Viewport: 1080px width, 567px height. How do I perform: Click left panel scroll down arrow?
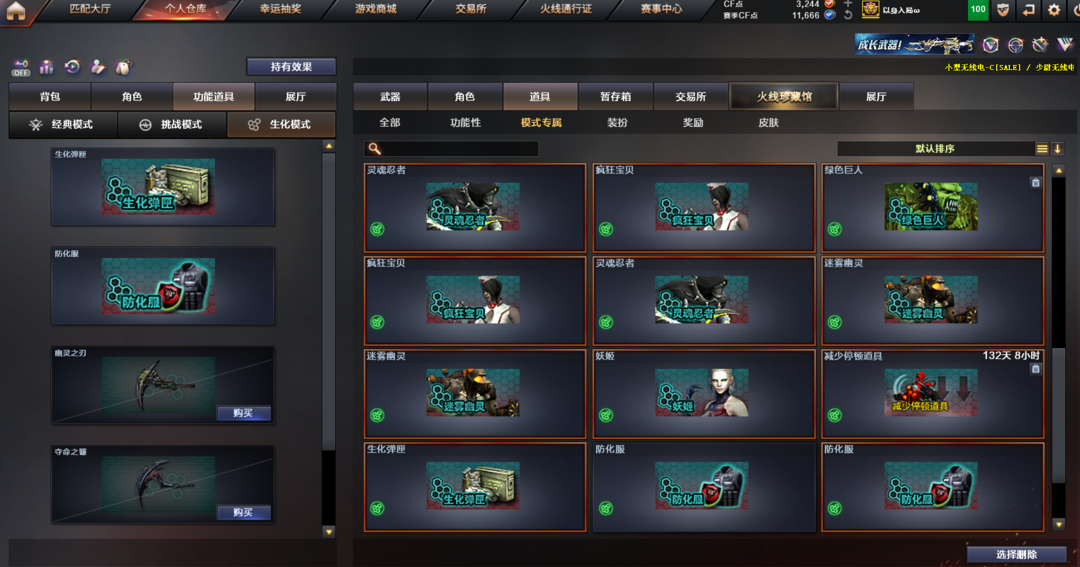click(329, 531)
